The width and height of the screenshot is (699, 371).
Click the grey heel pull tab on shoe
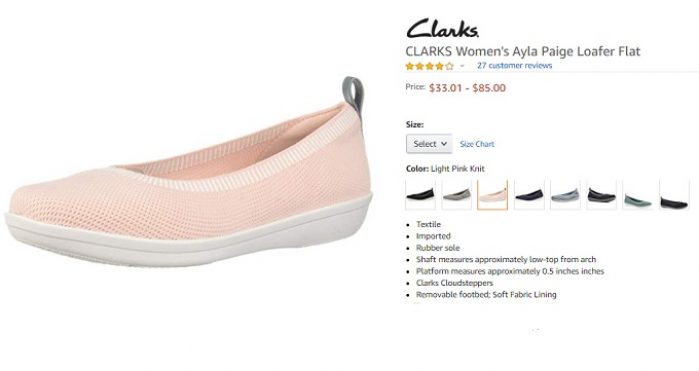[353, 94]
